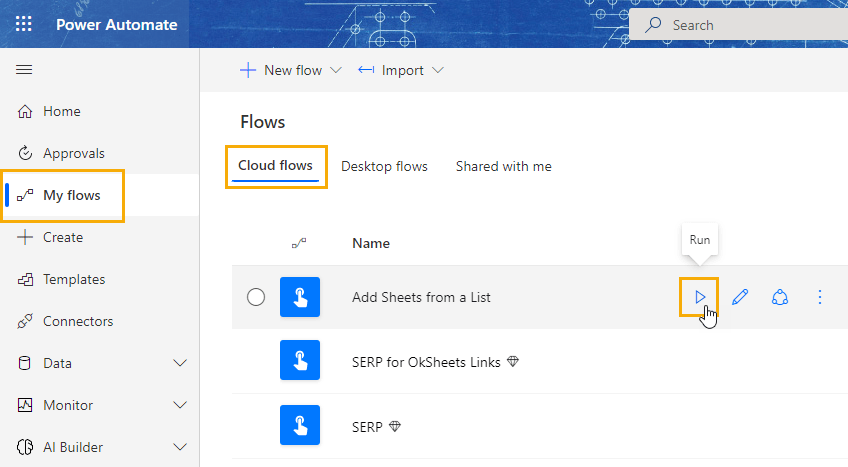Expand the AI Builder section chevron

click(180, 447)
